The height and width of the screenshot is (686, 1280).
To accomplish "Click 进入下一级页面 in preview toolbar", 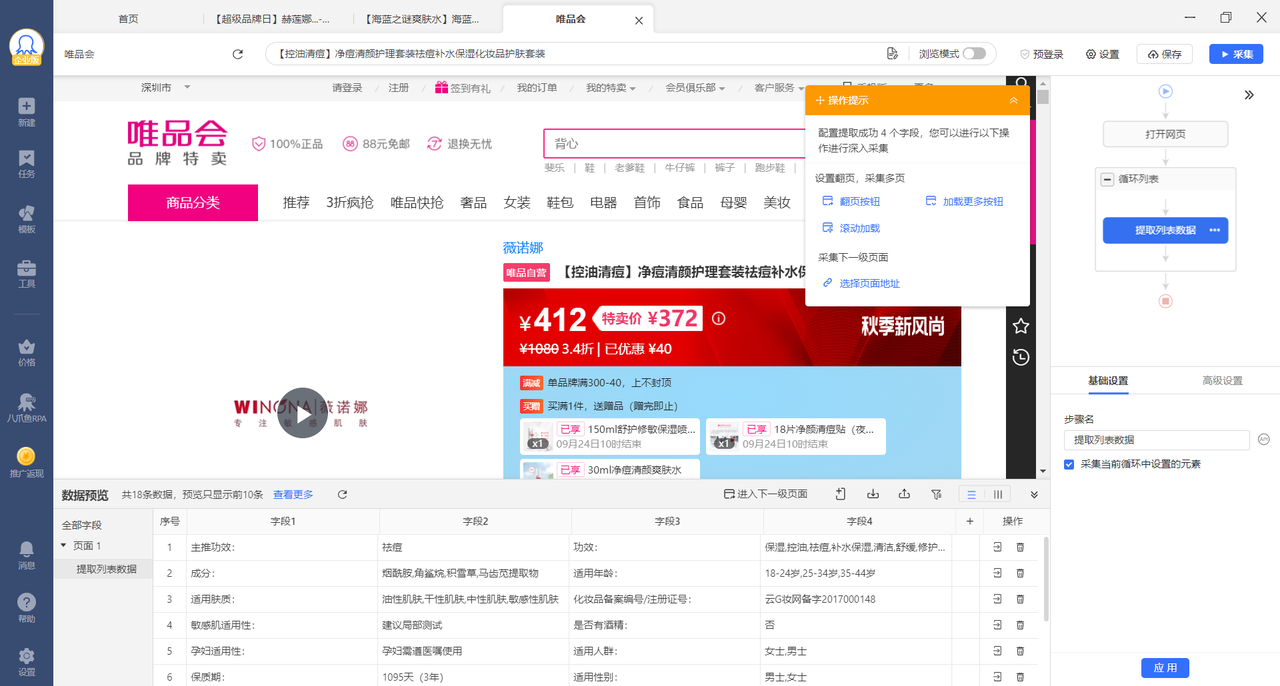I will (x=765, y=494).
